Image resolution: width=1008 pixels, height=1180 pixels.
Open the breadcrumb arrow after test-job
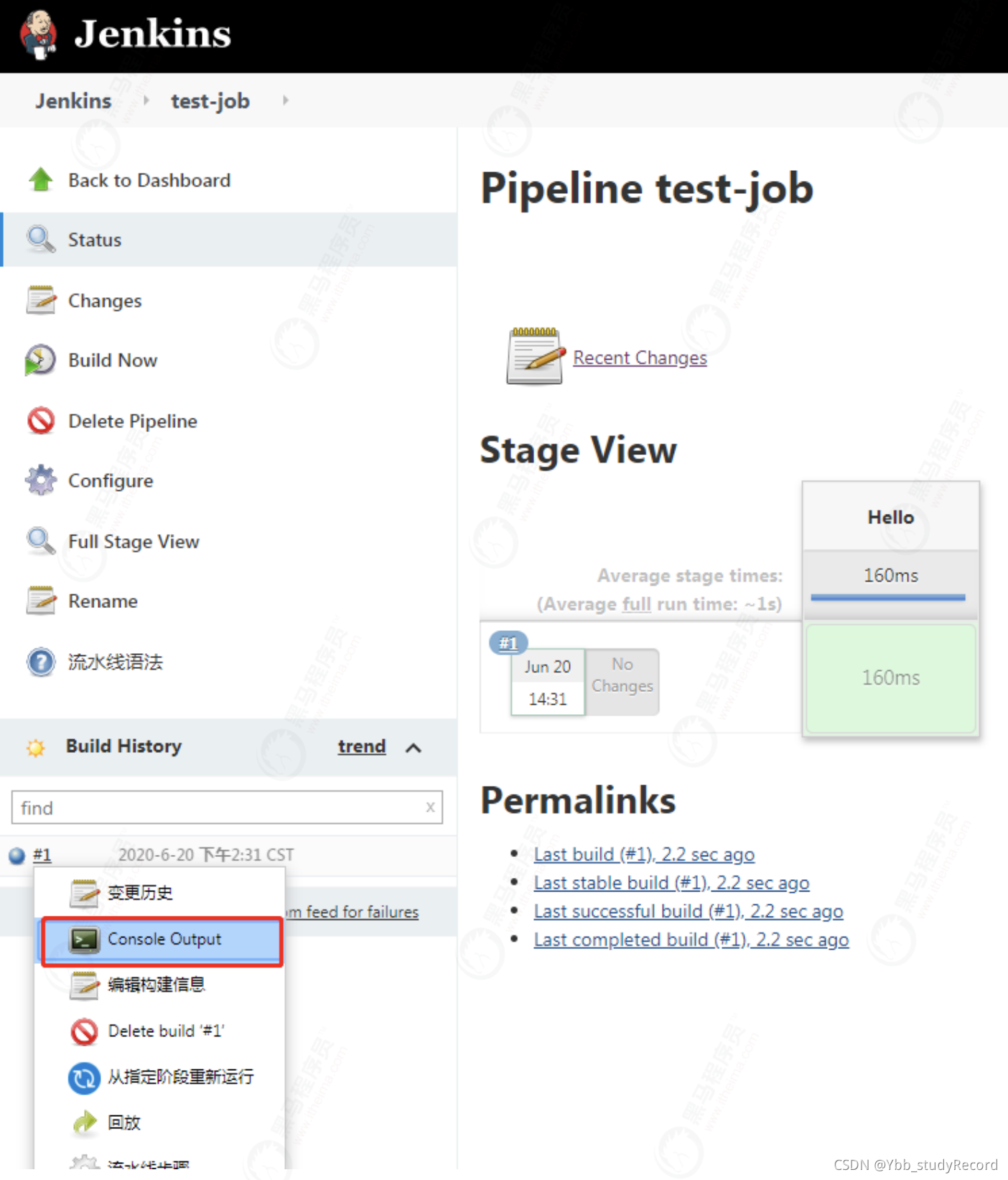coord(286,100)
